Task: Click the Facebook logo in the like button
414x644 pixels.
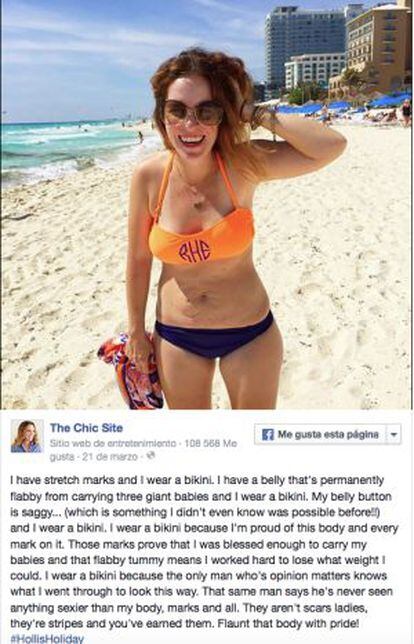Action: 267,435
